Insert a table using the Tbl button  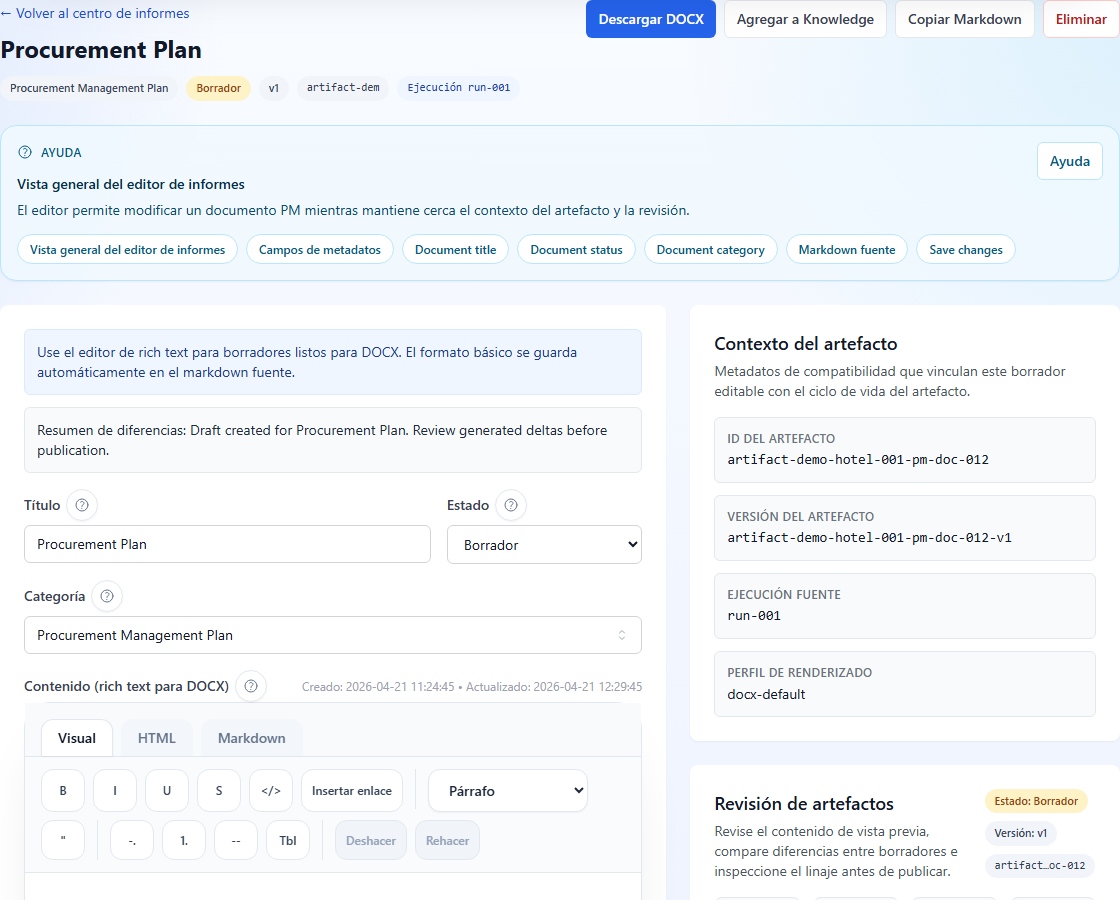tap(288, 840)
